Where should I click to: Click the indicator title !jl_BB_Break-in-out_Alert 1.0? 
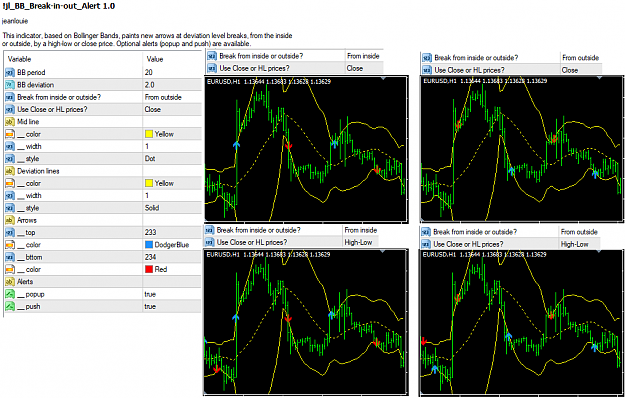[x=59, y=6]
